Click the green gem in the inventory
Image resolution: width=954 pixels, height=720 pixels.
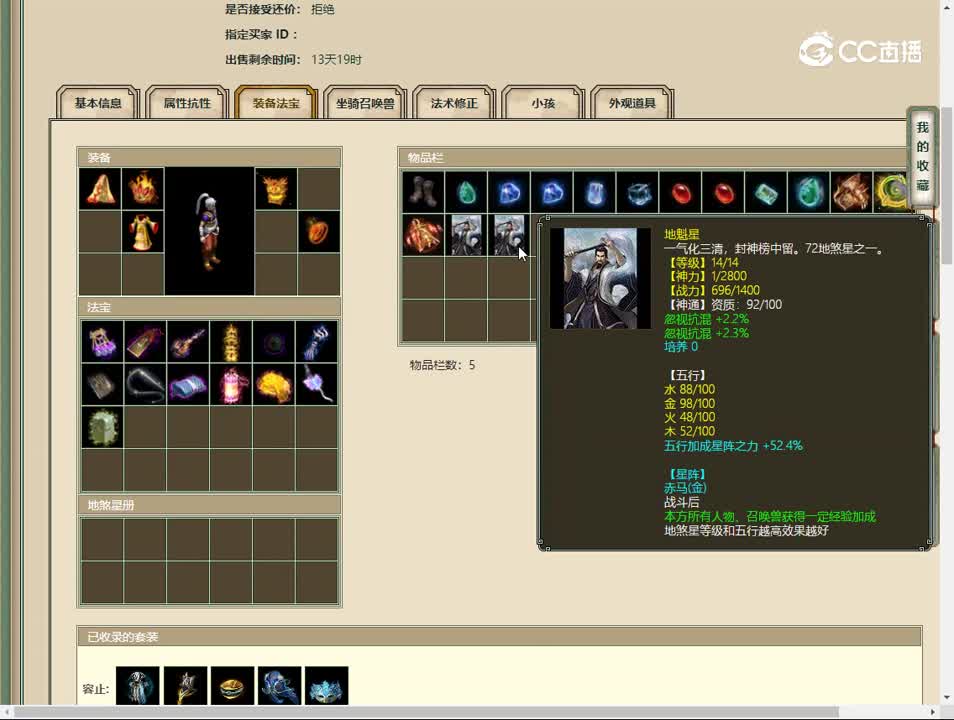[x=466, y=192]
